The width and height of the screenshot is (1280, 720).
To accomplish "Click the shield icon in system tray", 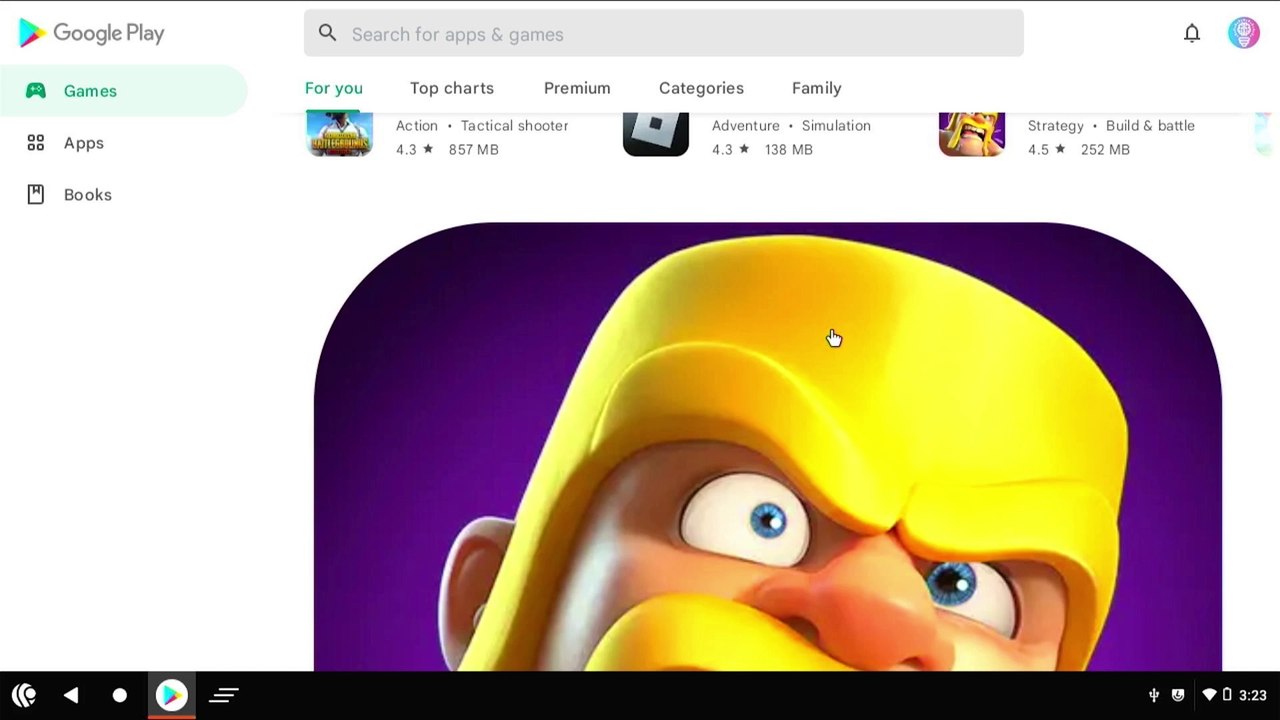I will coord(1178,695).
